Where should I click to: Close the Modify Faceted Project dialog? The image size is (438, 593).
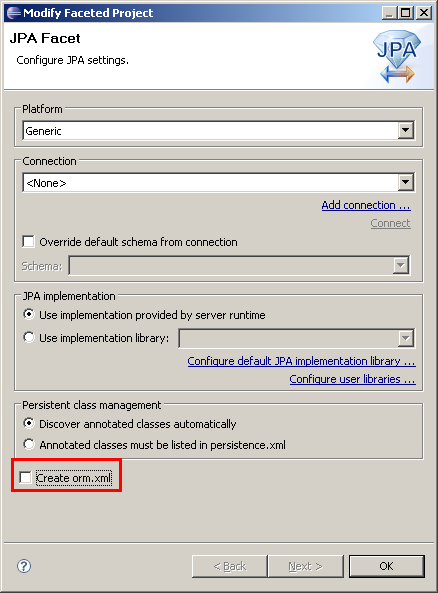pos(424,13)
